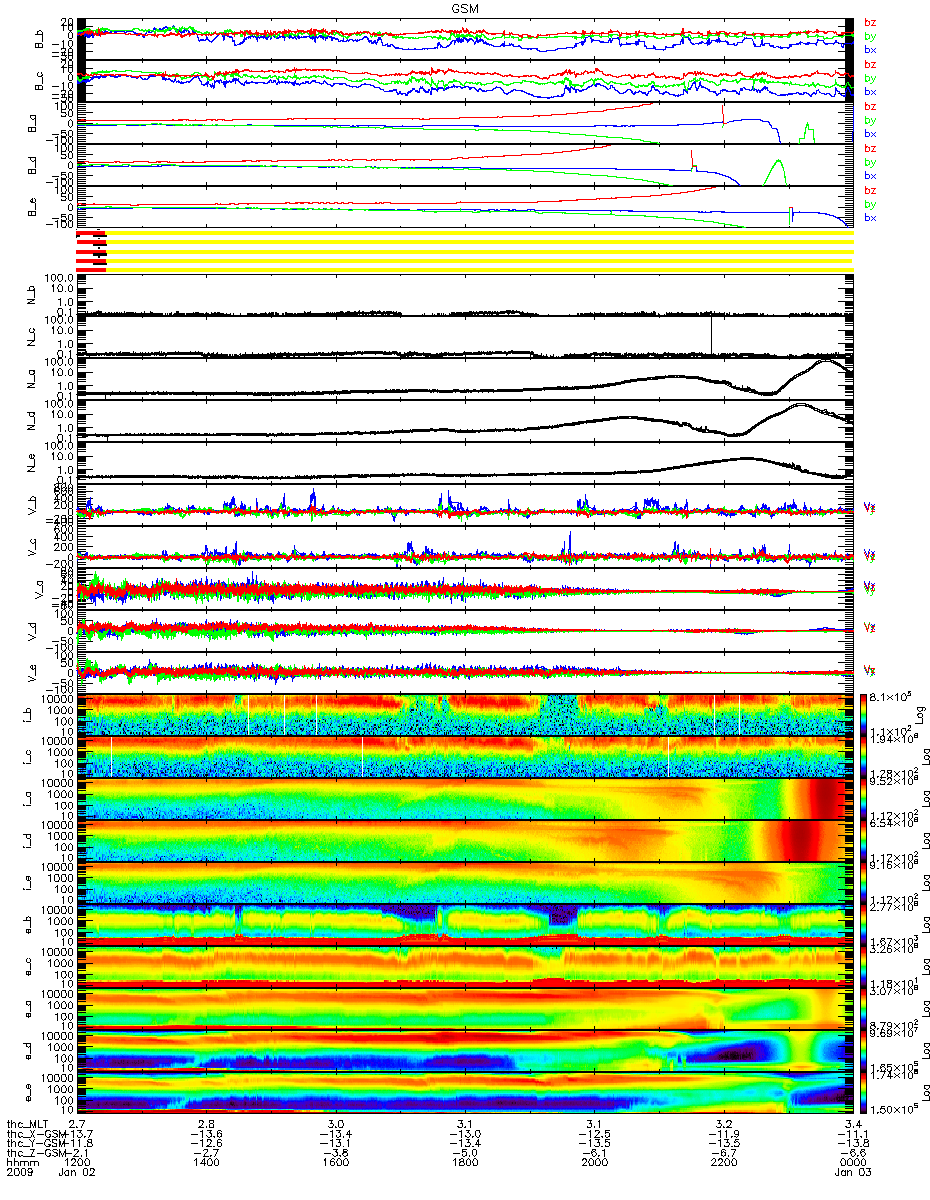Click the red bz legend of B_b
The image size is (930, 1200).
pos(870,22)
